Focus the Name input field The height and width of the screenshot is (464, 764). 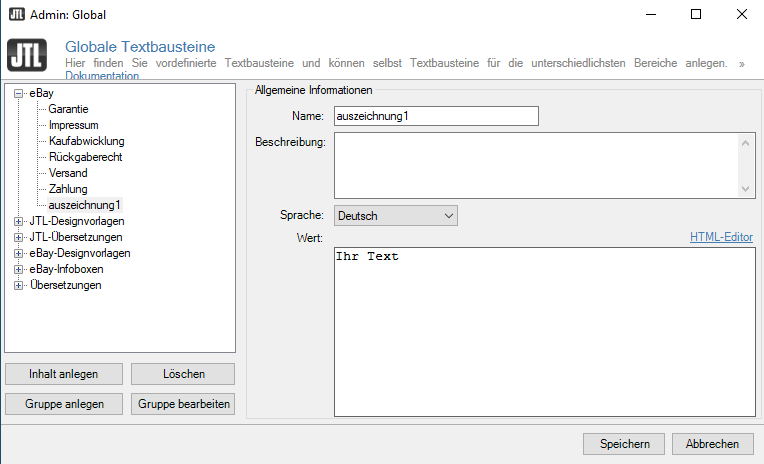pyautogui.click(x=436, y=116)
